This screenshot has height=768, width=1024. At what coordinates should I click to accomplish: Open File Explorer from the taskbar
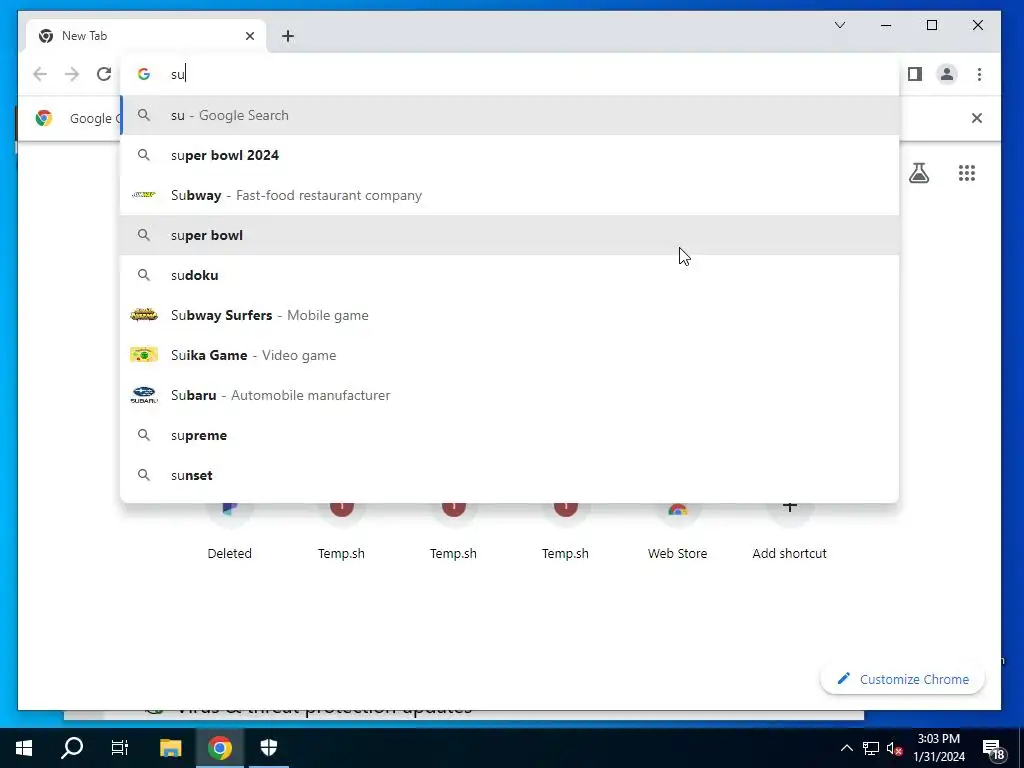pyautogui.click(x=170, y=748)
